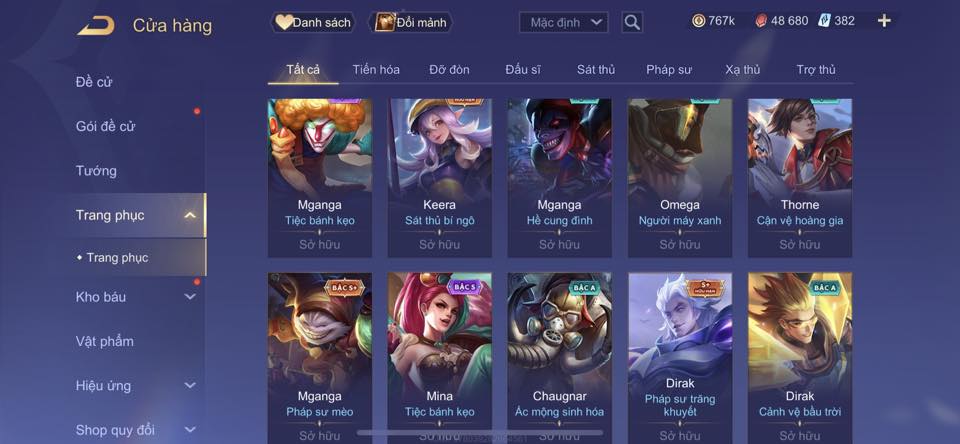Open the Mặc định sort dropdown

[563, 23]
